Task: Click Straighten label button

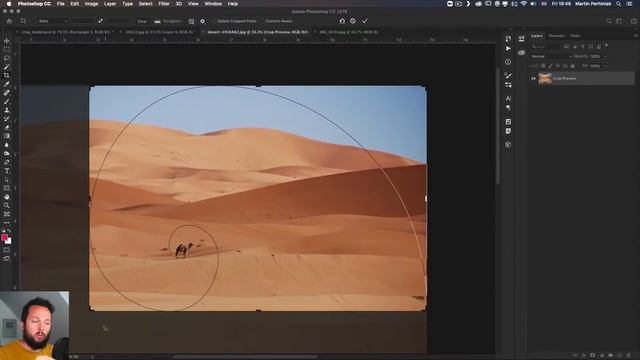Action: [172, 21]
